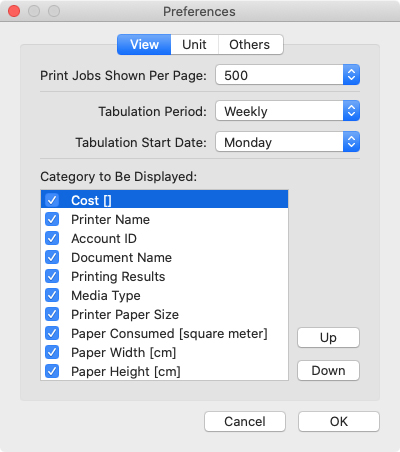Switch to the Unit tab

click(194, 45)
